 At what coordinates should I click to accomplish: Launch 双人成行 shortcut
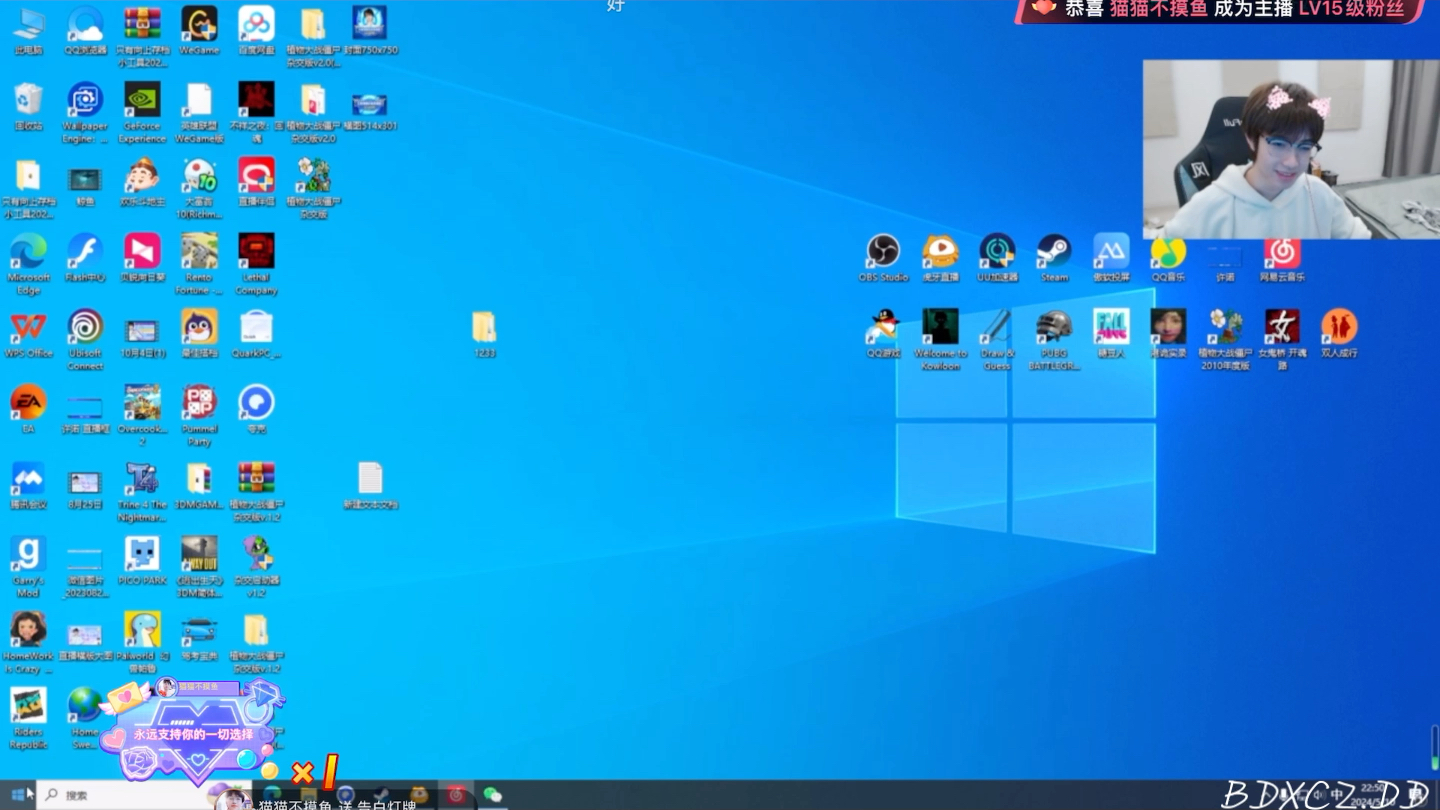[1339, 335]
